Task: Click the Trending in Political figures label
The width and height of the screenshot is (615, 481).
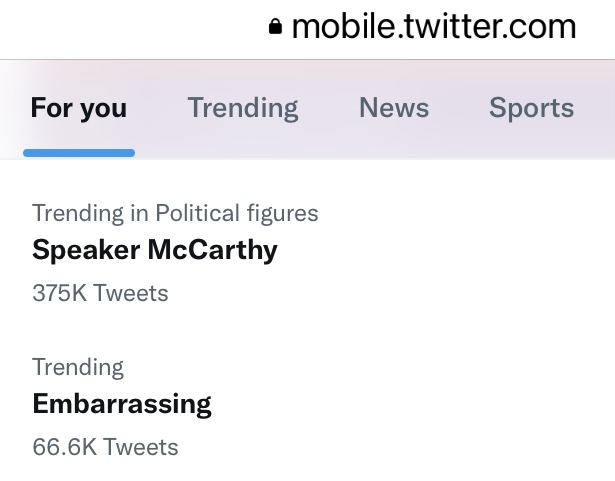Action: (x=175, y=214)
